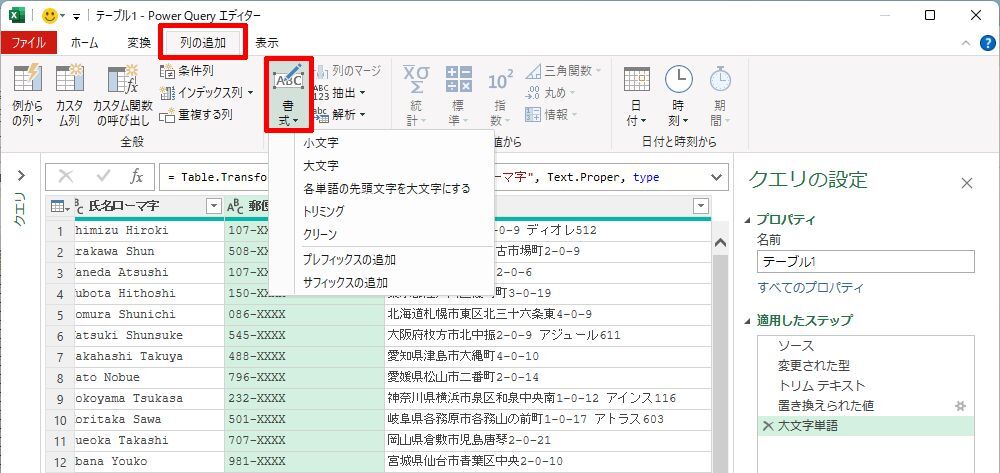Open 氏名ローマ字 column filter dropdown

[213, 206]
